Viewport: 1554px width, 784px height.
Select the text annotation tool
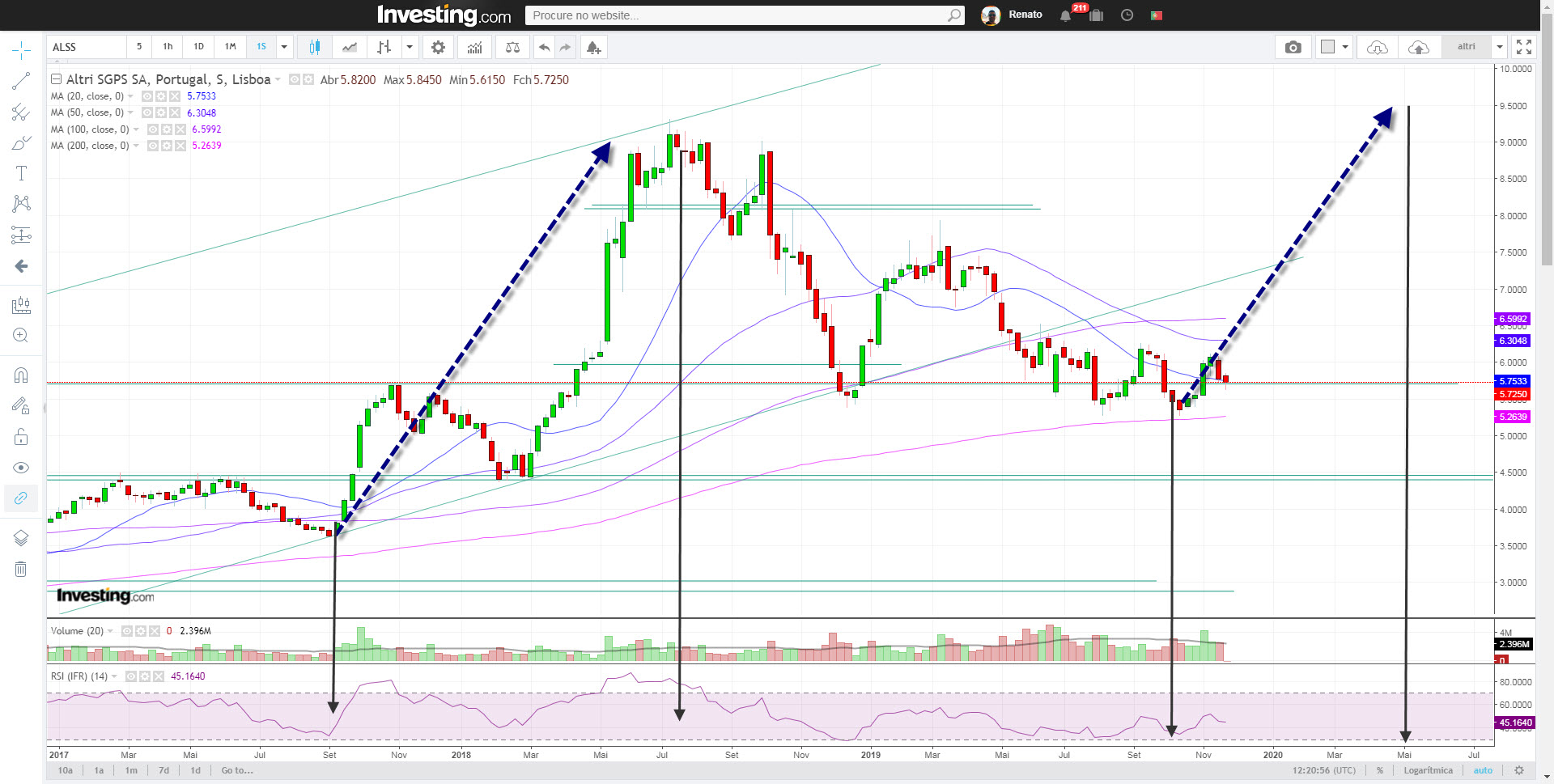(x=21, y=173)
